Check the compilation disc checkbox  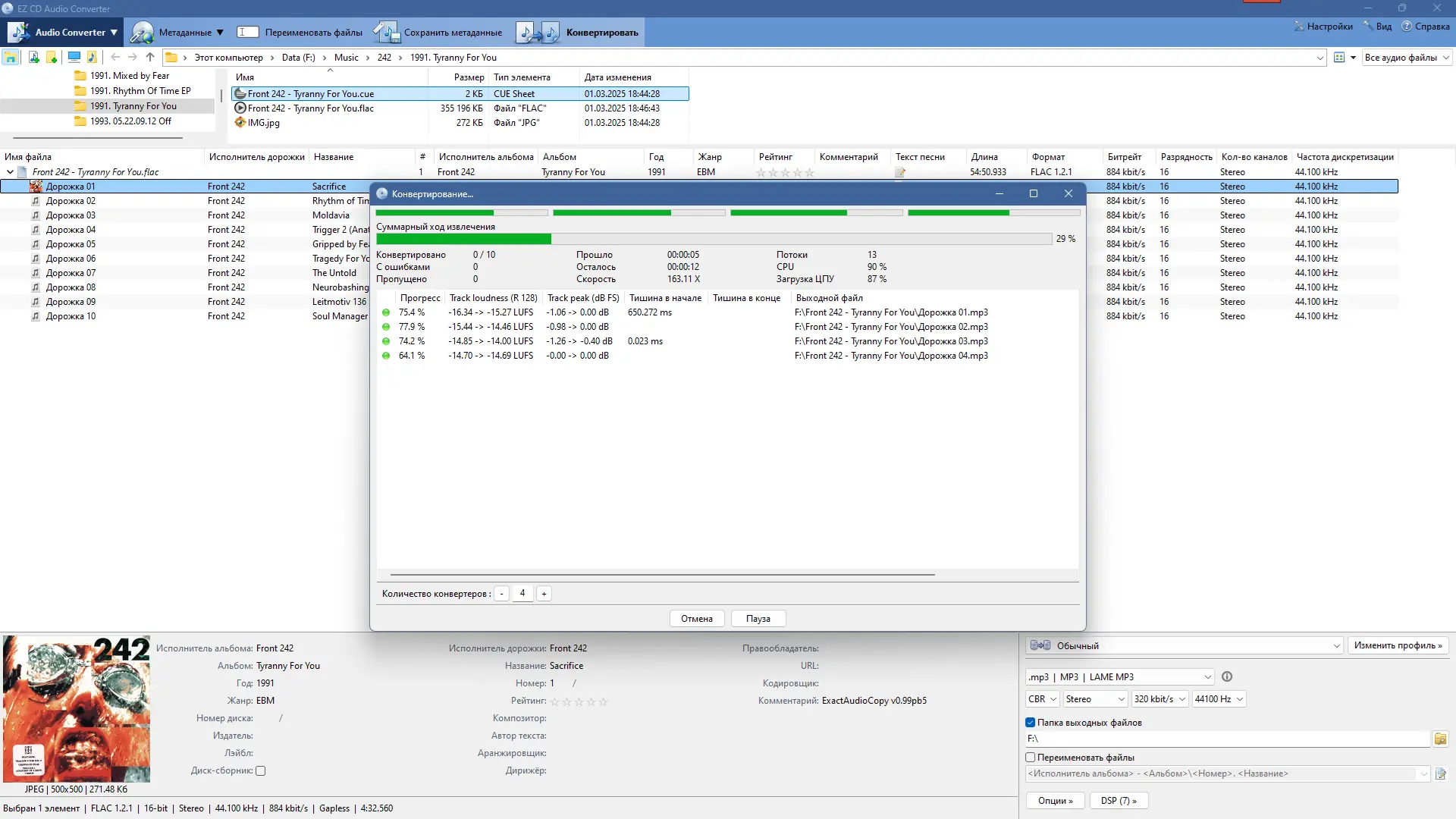coord(261,771)
